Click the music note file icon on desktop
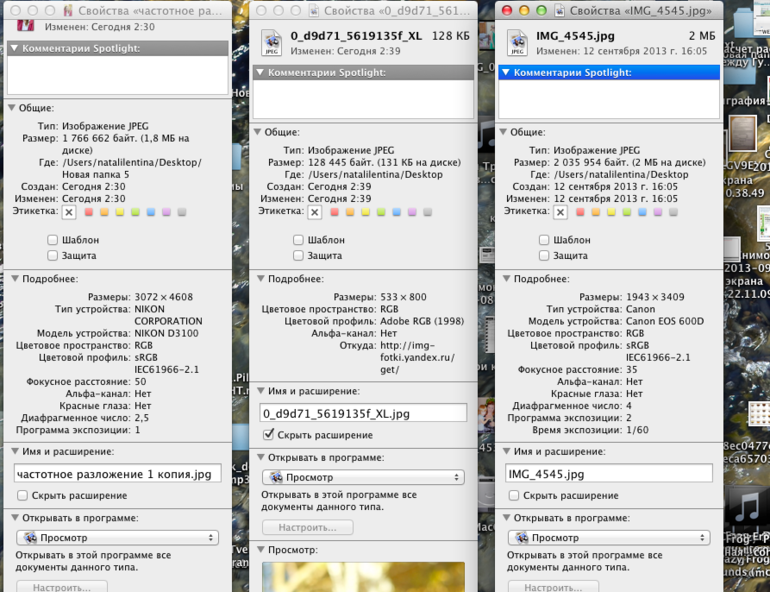770x592 pixels. click(x=746, y=510)
